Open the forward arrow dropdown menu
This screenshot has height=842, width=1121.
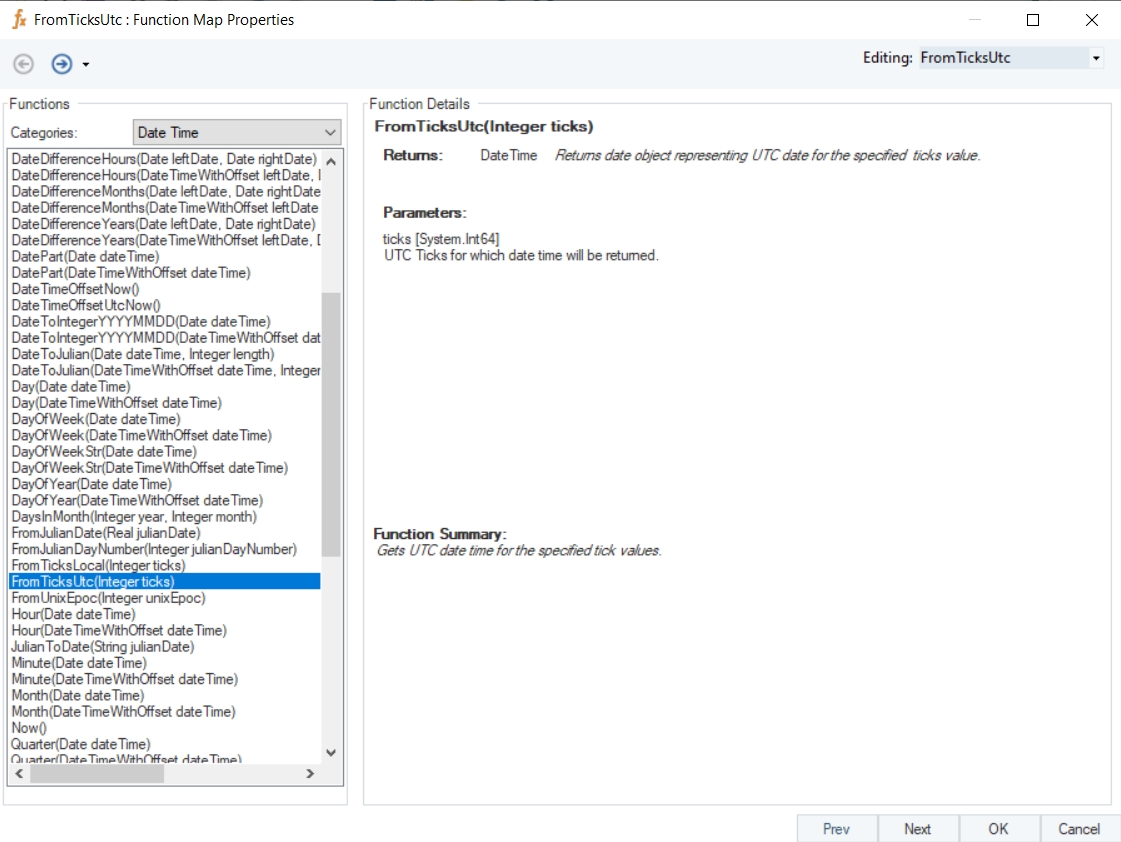[x=86, y=65]
